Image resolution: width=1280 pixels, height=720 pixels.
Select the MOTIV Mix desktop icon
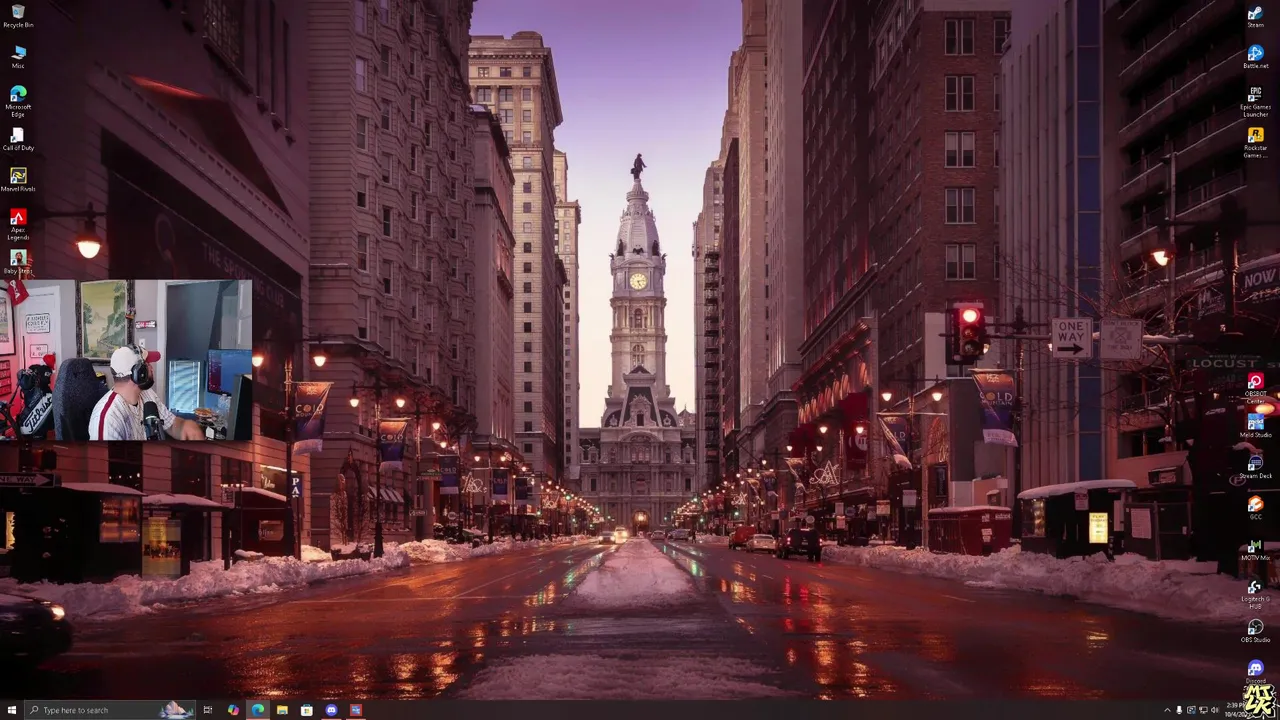click(x=1255, y=548)
